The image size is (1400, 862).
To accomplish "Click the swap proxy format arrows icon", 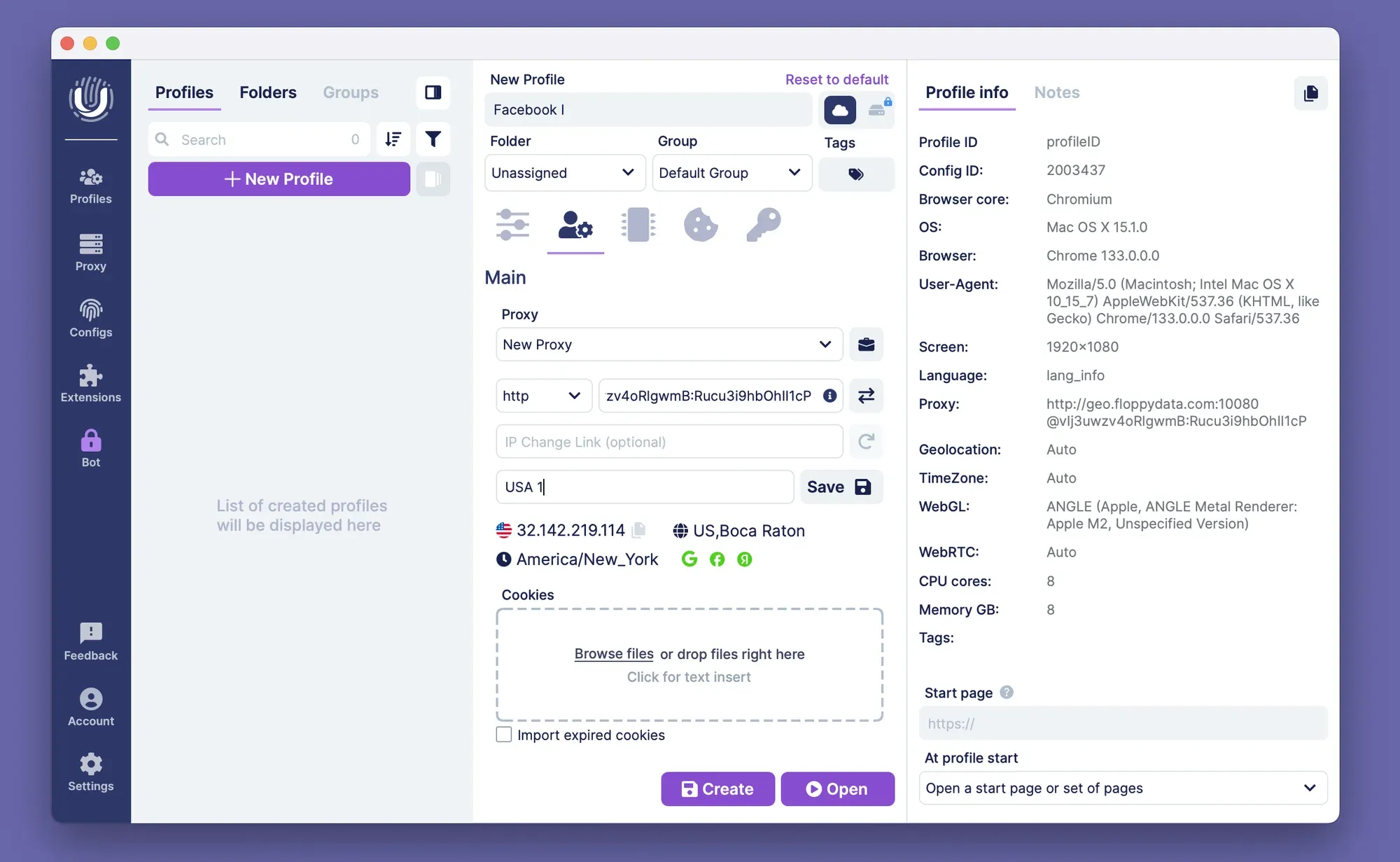I will [x=866, y=396].
